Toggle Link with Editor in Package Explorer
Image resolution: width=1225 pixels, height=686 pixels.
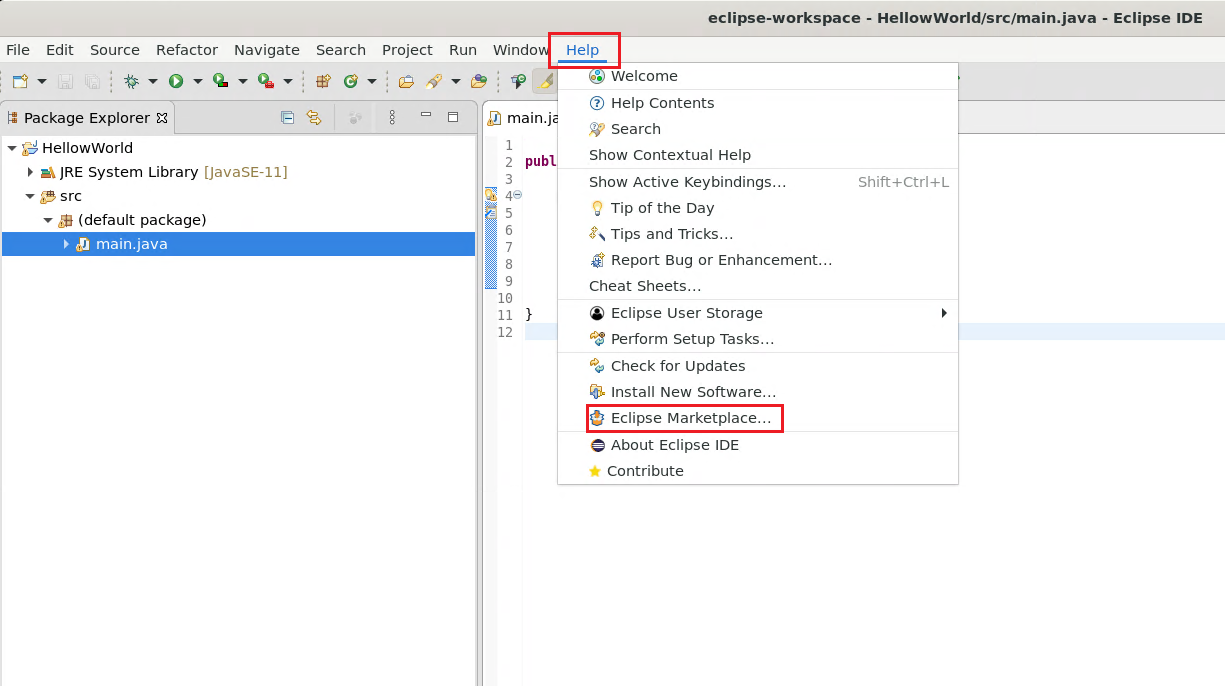[x=314, y=117]
